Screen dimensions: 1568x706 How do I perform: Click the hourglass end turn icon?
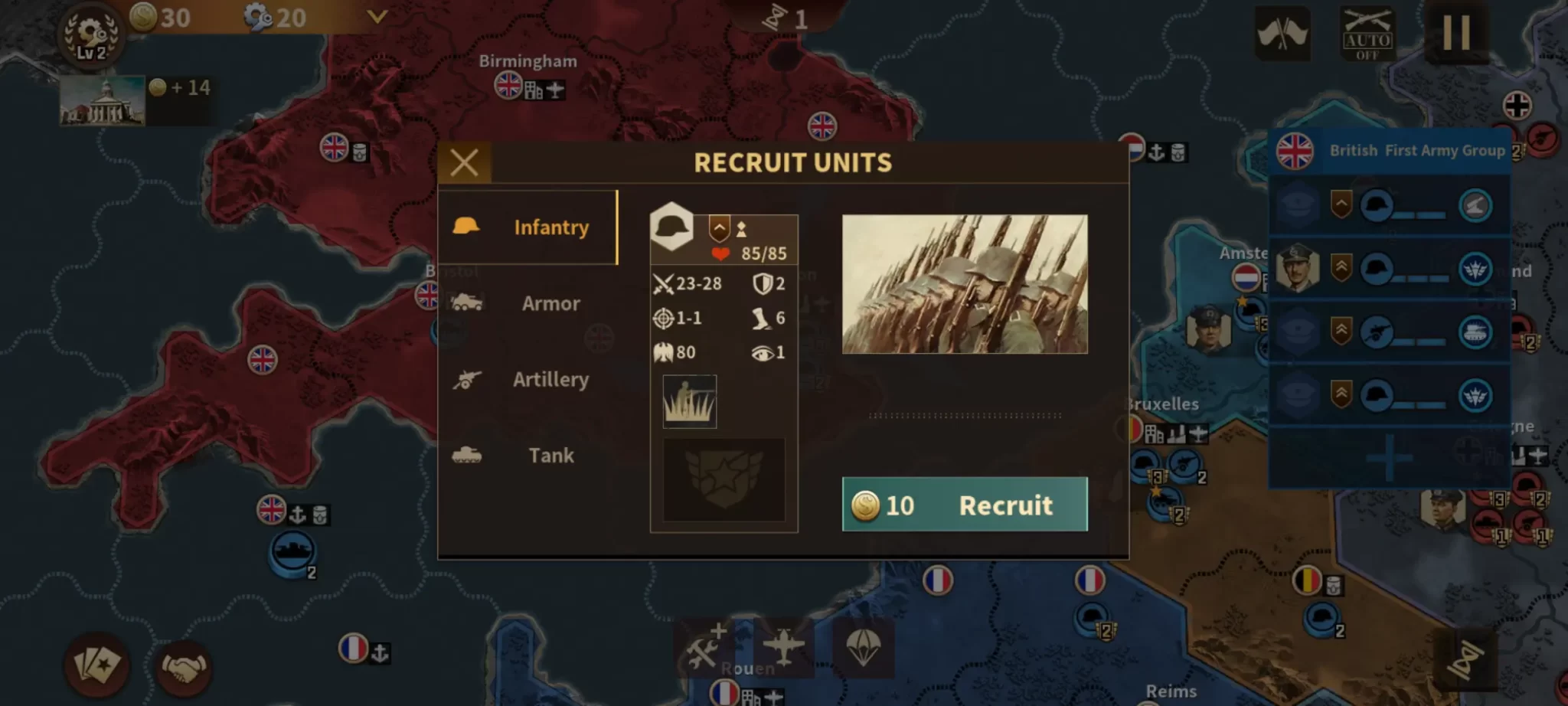pyautogui.click(x=1465, y=660)
